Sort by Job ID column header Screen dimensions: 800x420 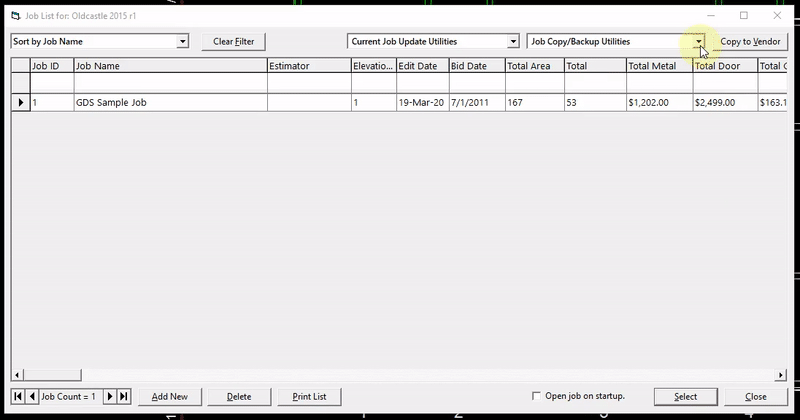[x=52, y=66]
